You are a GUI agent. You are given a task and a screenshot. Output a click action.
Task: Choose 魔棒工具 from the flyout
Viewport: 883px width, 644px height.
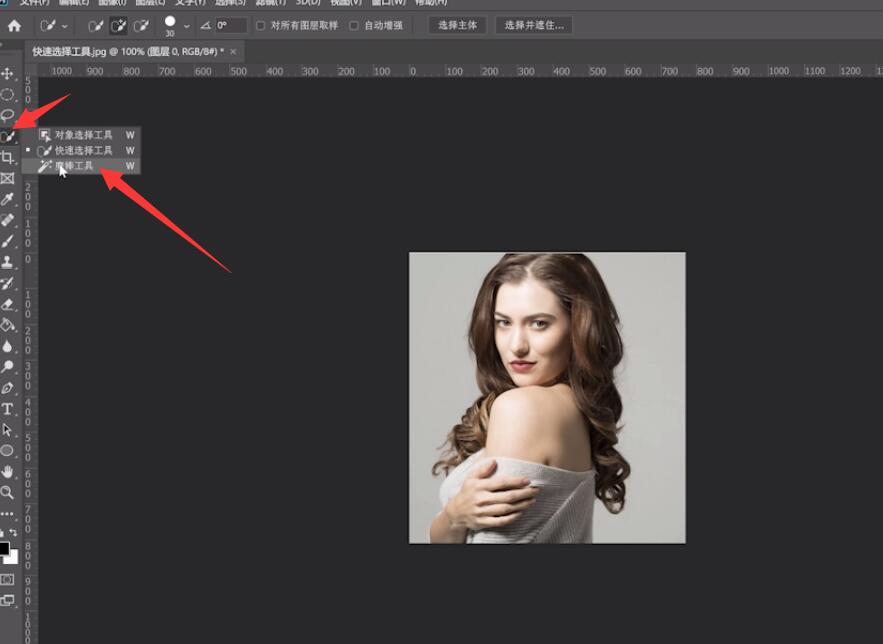click(x=82, y=166)
